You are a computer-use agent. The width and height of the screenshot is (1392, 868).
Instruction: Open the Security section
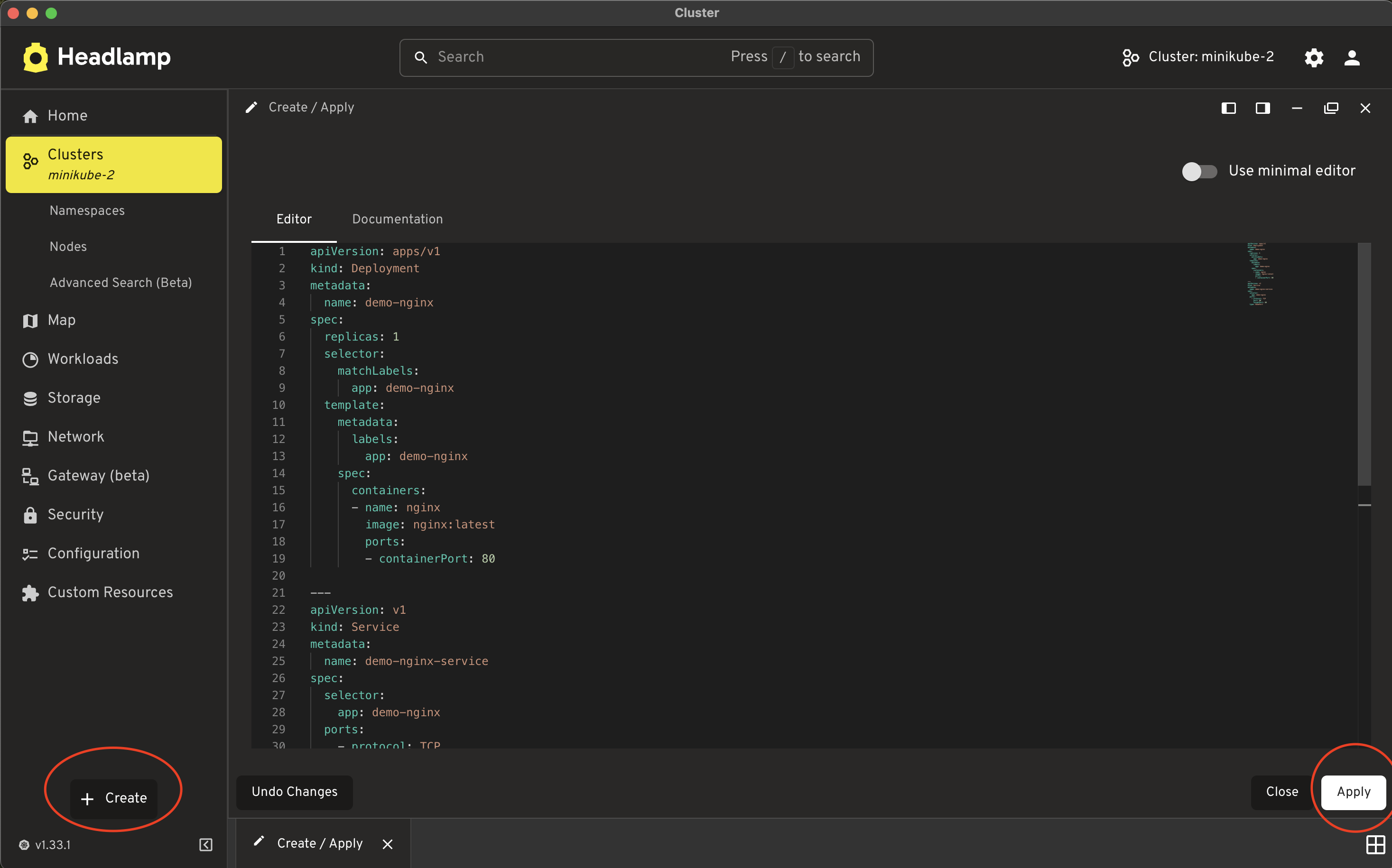(76, 514)
